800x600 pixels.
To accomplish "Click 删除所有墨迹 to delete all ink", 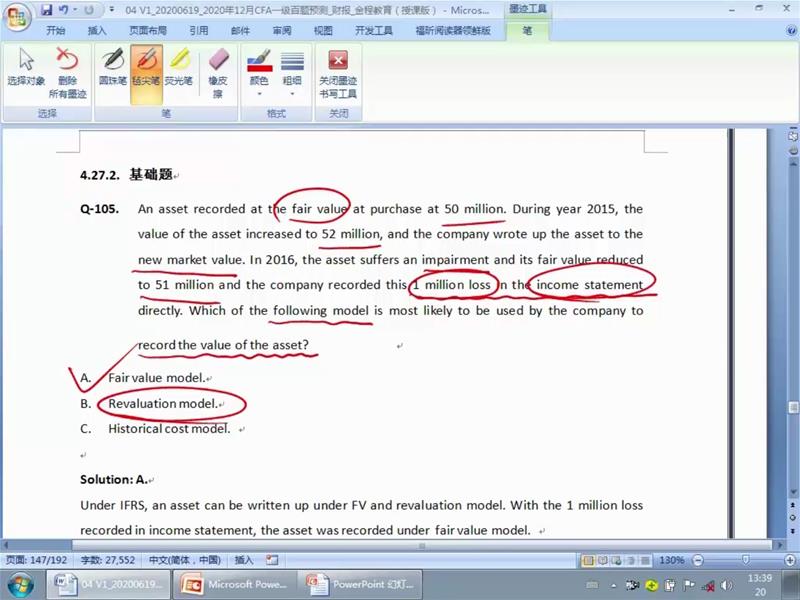I will 67,73.
